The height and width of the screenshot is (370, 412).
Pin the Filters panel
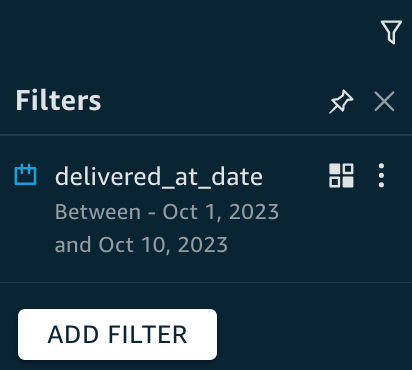pyautogui.click(x=341, y=102)
